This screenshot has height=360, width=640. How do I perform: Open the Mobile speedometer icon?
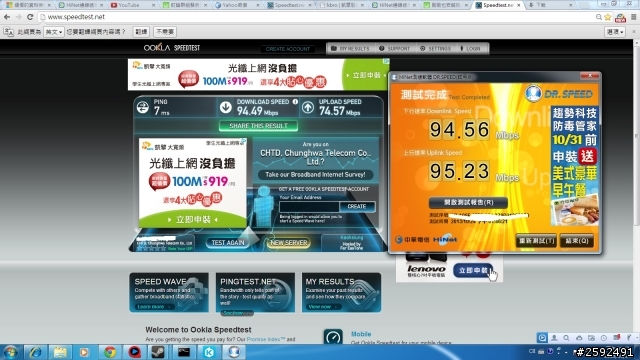pos(333,337)
